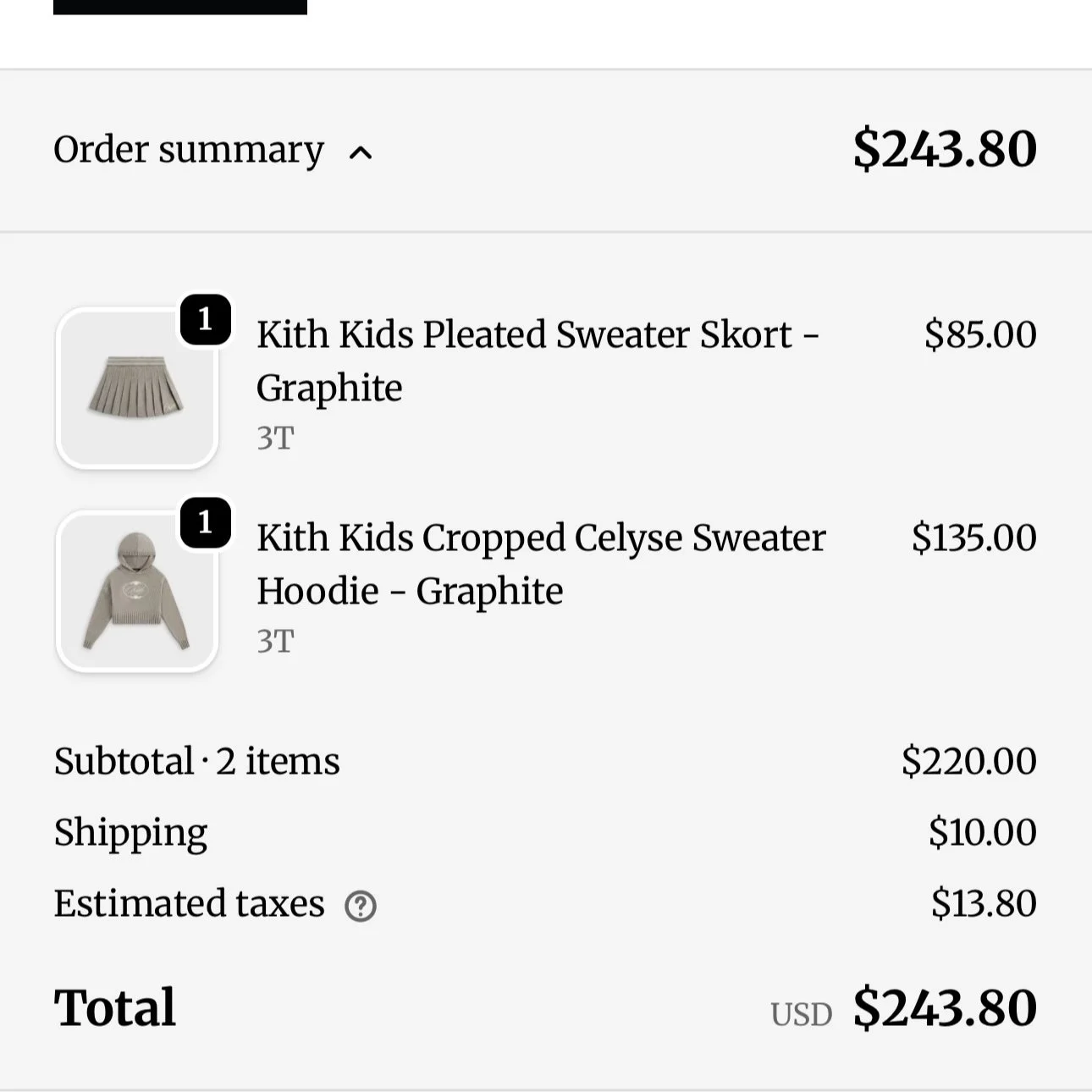Click the Estimated taxes label
This screenshot has width=1092, height=1092.
tap(189, 903)
